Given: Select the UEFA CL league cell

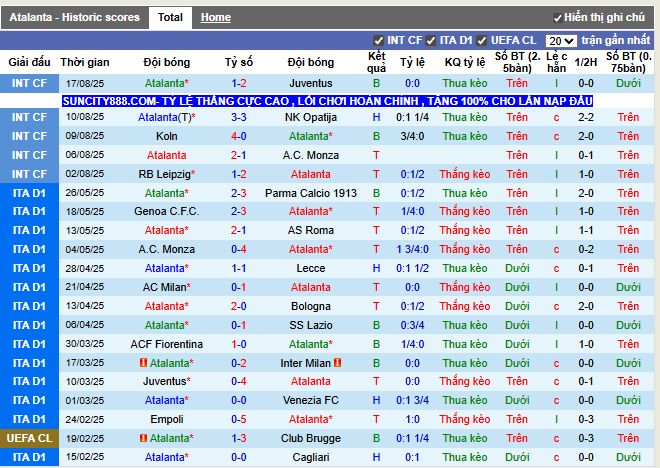Looking at the screenshot, I should coord(29,438).
